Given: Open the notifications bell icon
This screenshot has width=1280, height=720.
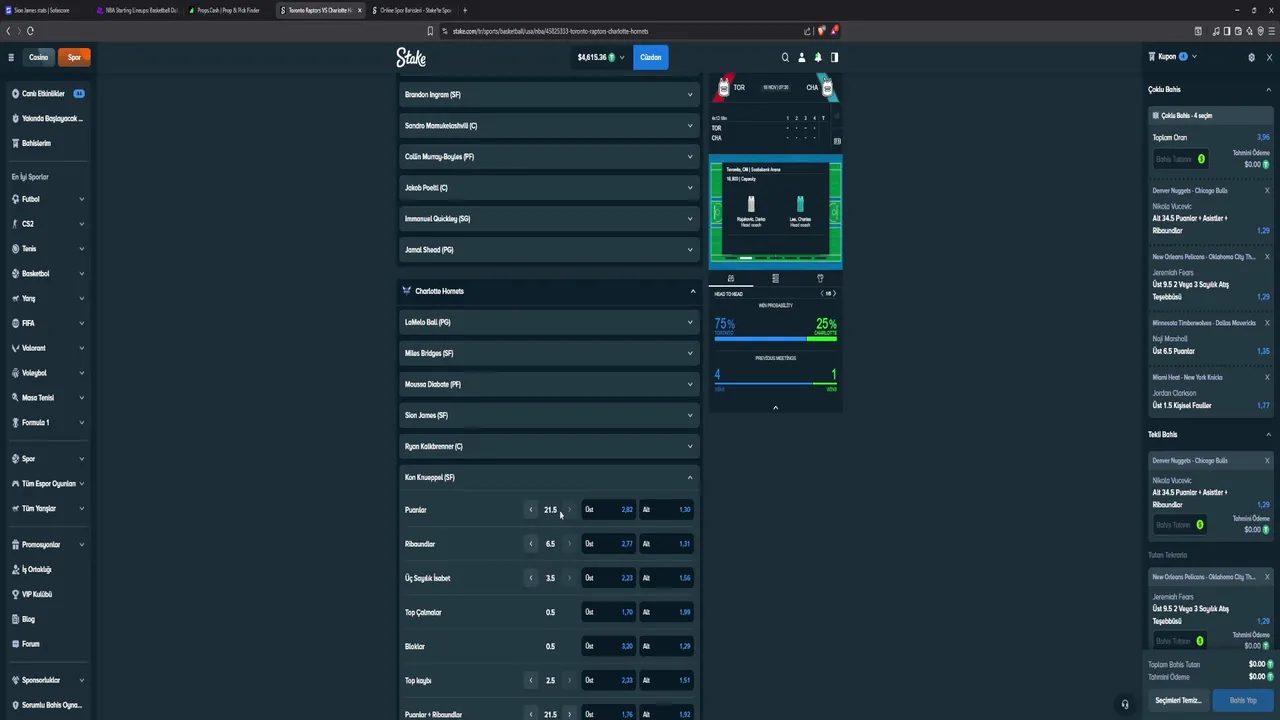Looking at the screenshot, I should coord(818,57).
